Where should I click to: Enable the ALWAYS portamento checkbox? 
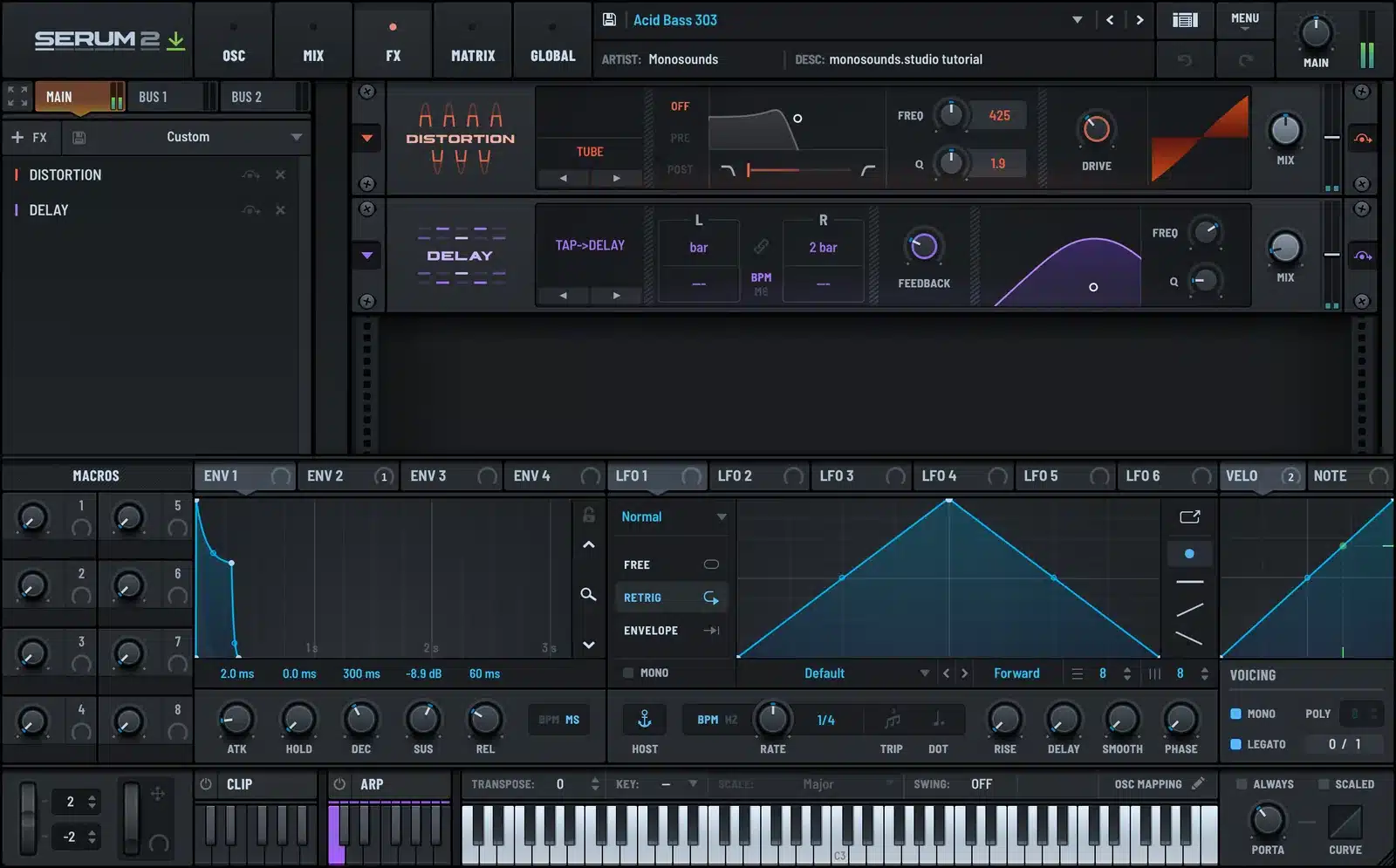click(x=1241, y=784)
